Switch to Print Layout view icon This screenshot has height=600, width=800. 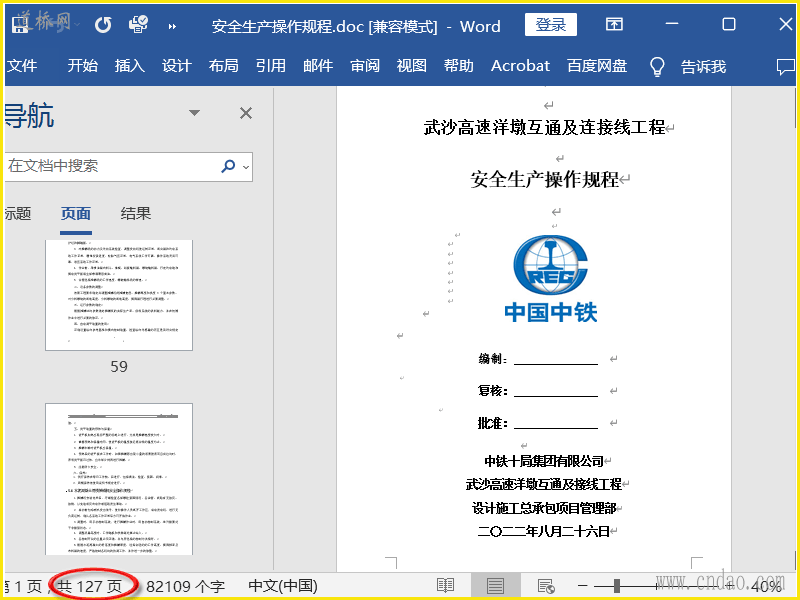point(495,586)
